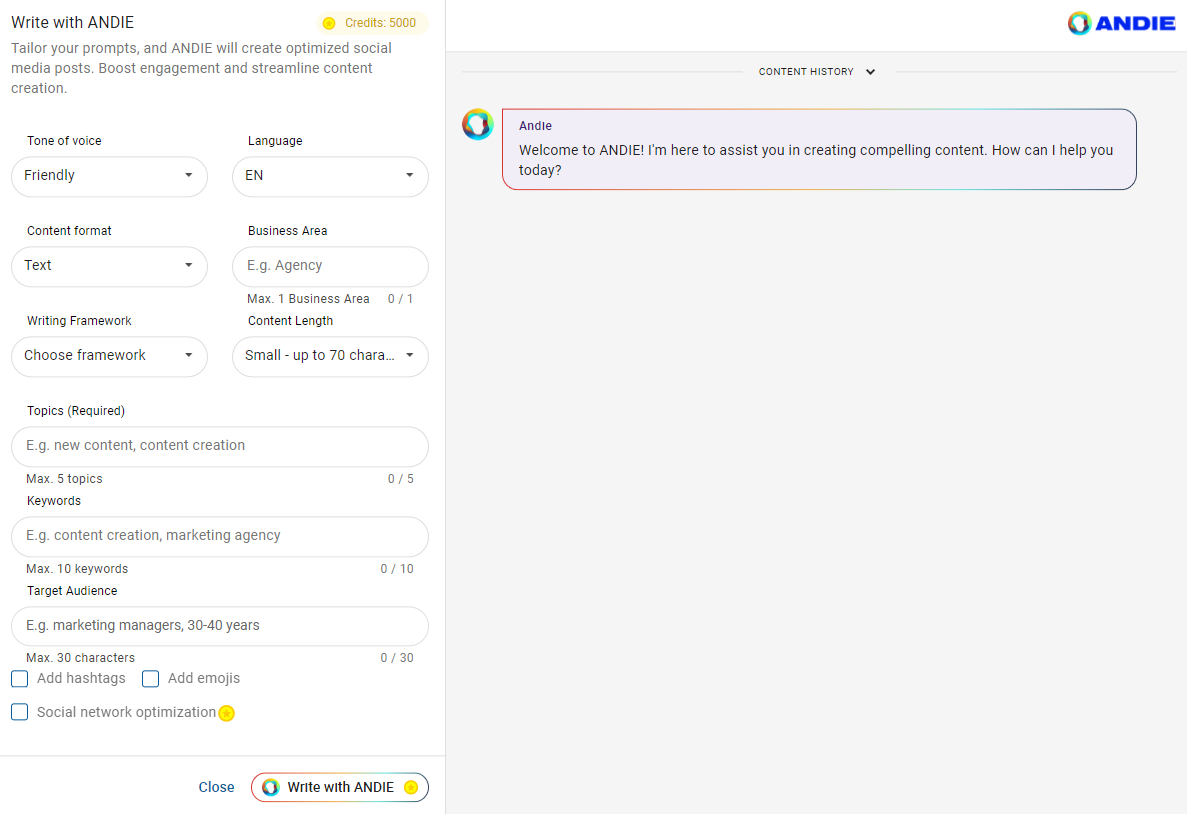1187x814 pixels.
Task: Select the Target Audience input field
Action: point(220,626)
